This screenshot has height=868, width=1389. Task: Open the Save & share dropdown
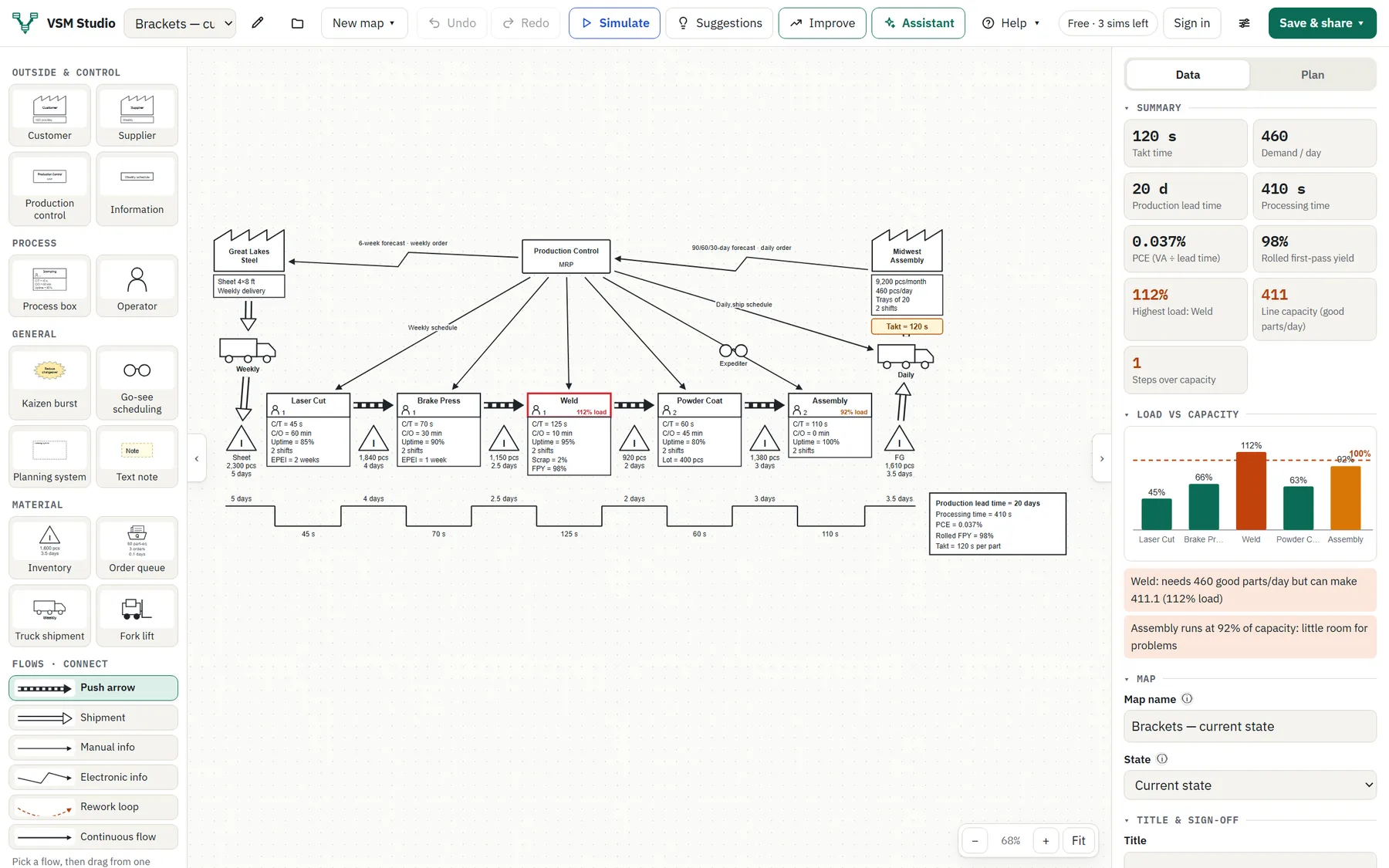point(1322,23)
